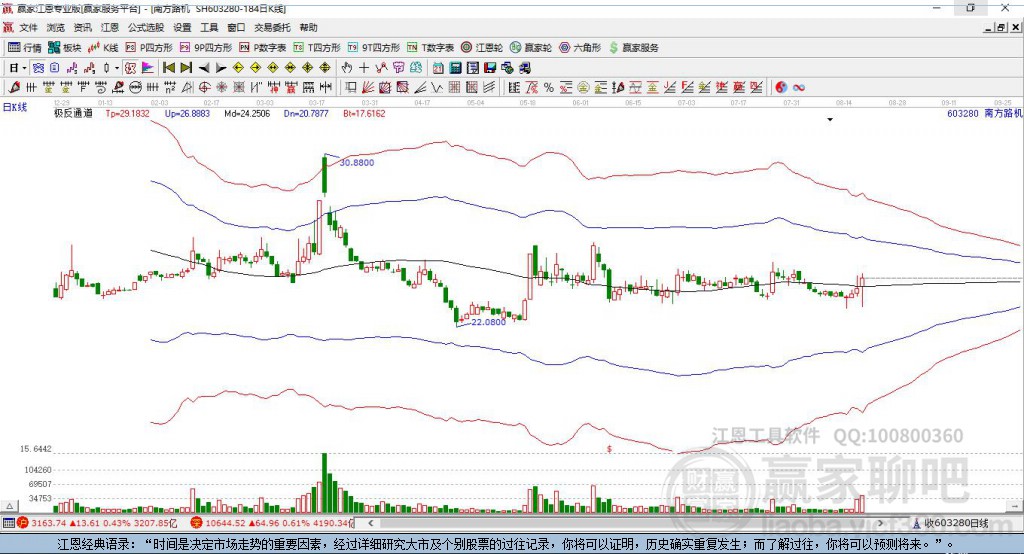Open the 文件 menu
1024x554 pixels.
click(28, 27)
